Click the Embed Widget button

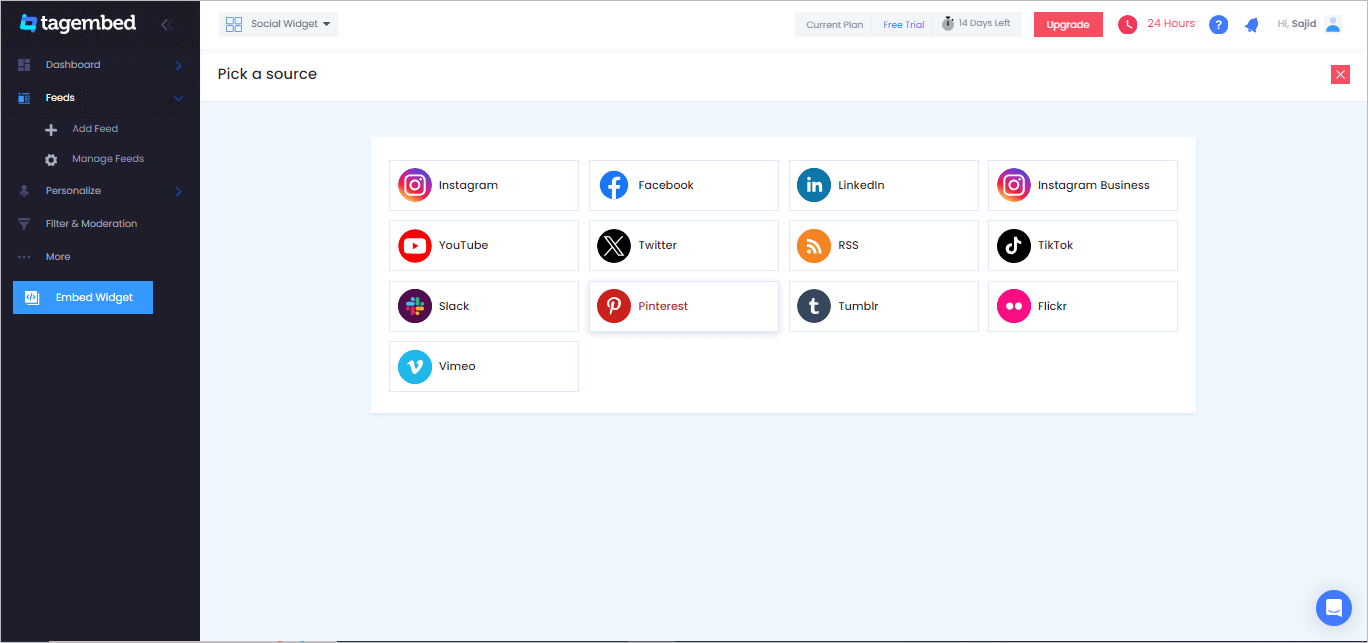(83, 297)
